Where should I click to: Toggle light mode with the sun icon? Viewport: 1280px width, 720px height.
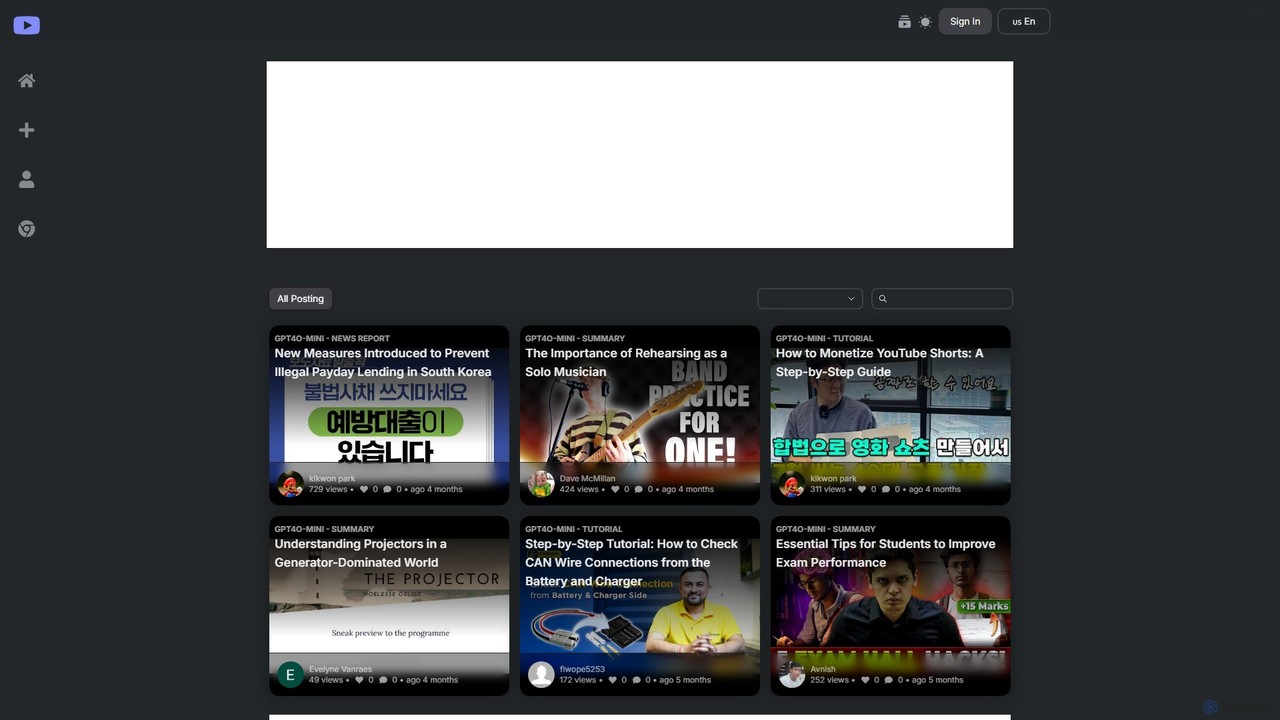coord(925,22)
